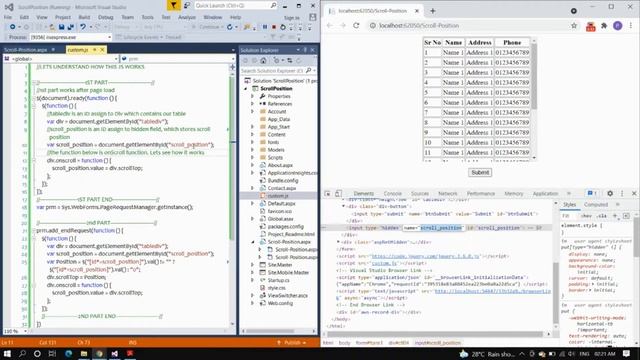This screenshot has height=360, width=640.
Task: Open Windows Start menu
Action: tap(7, 353)
